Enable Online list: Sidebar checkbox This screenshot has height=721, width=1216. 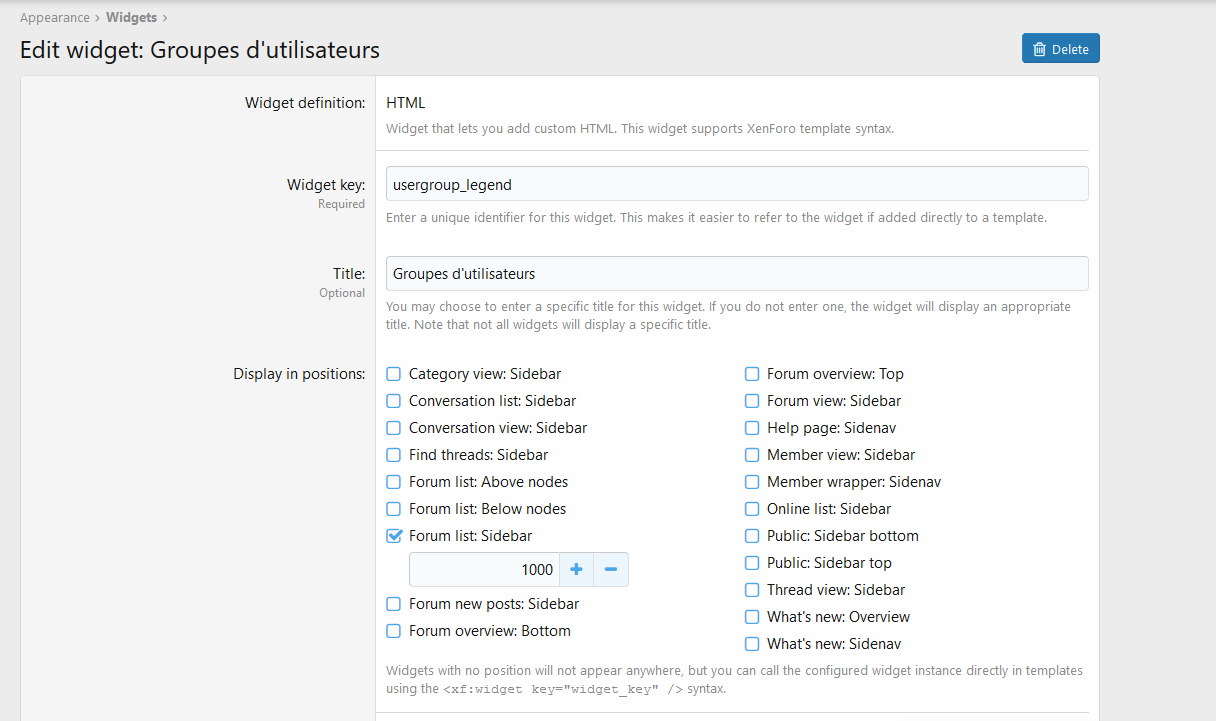point(752,509)
